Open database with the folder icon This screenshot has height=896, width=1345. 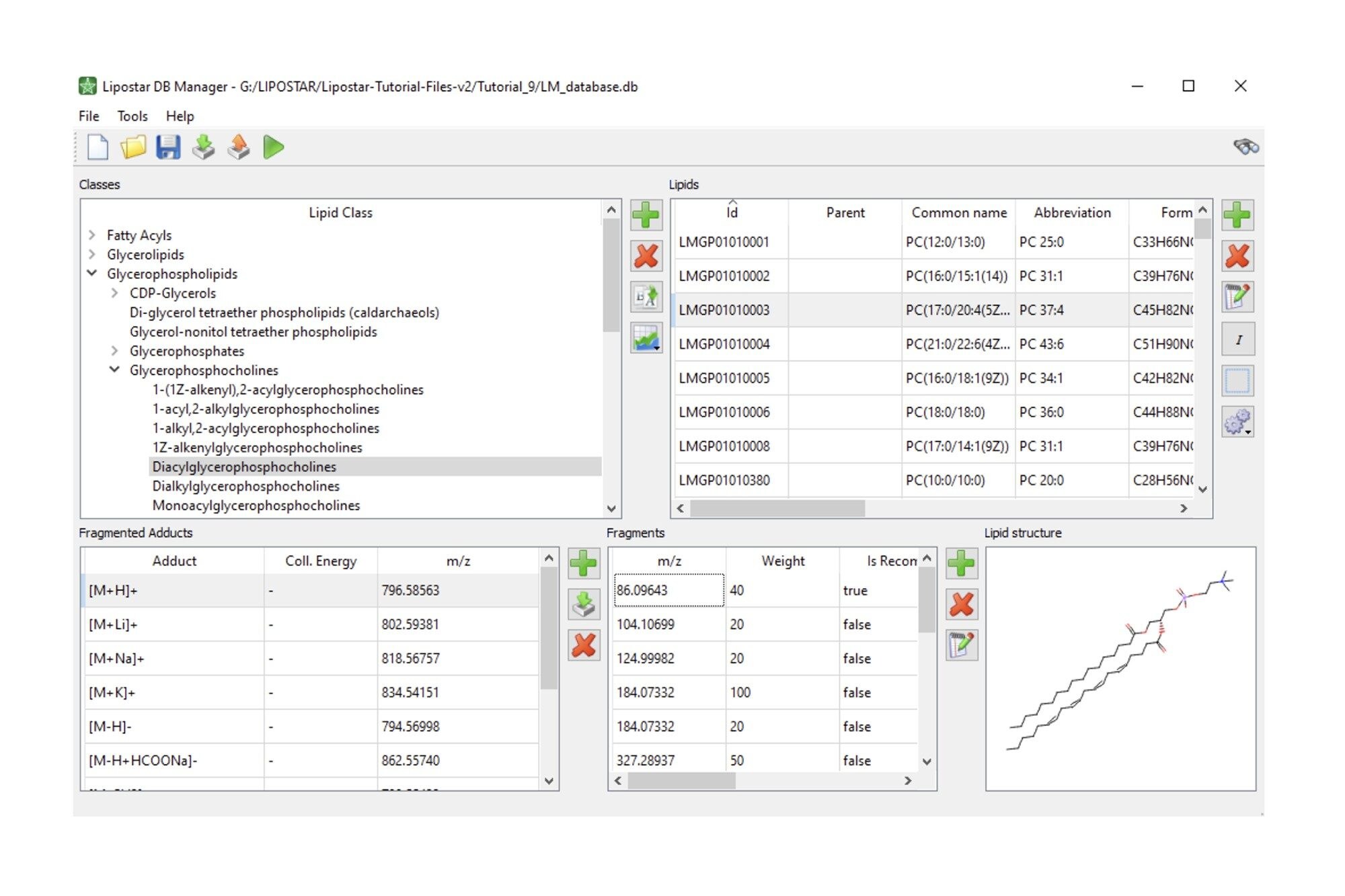click(x=133, y=147)
